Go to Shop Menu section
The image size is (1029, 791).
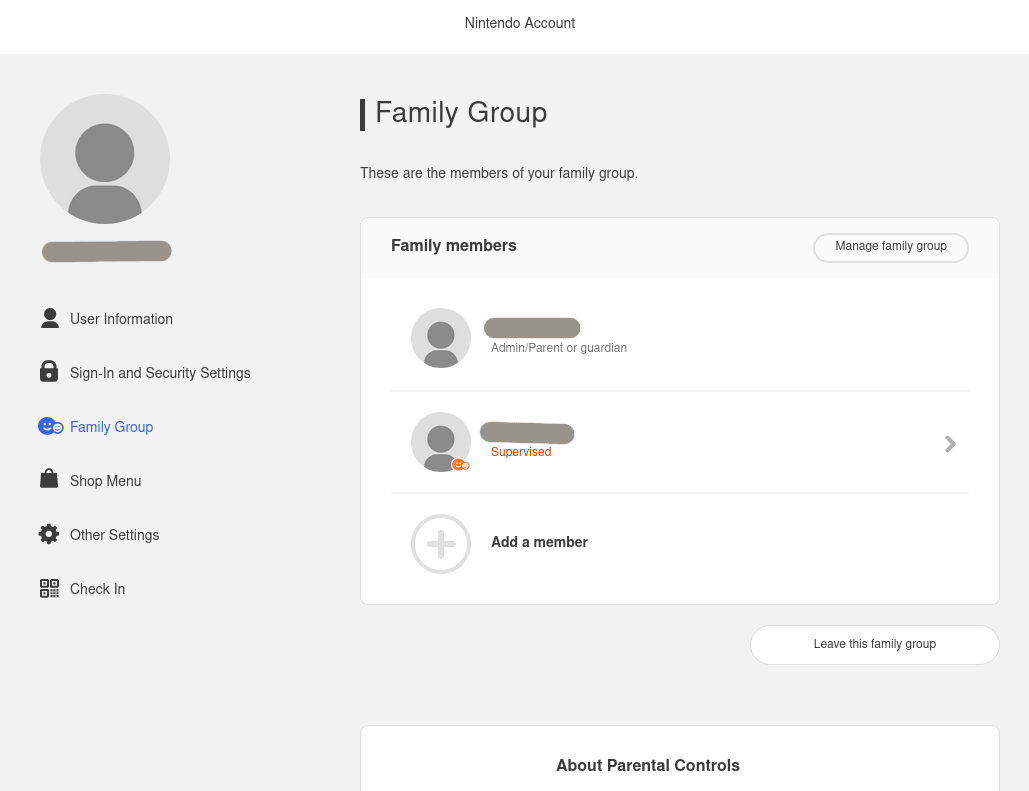click(x=105, y=481)
